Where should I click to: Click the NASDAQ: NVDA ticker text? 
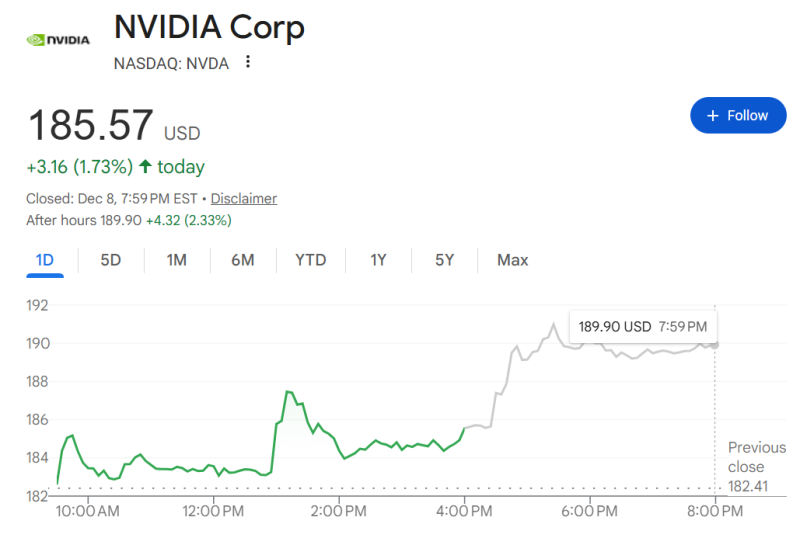tap(171, 63)
